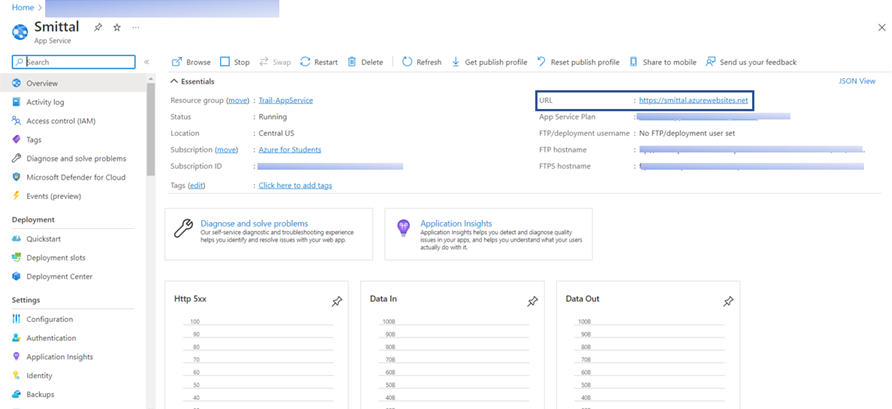Open Events (preview) item

point(74,196)
